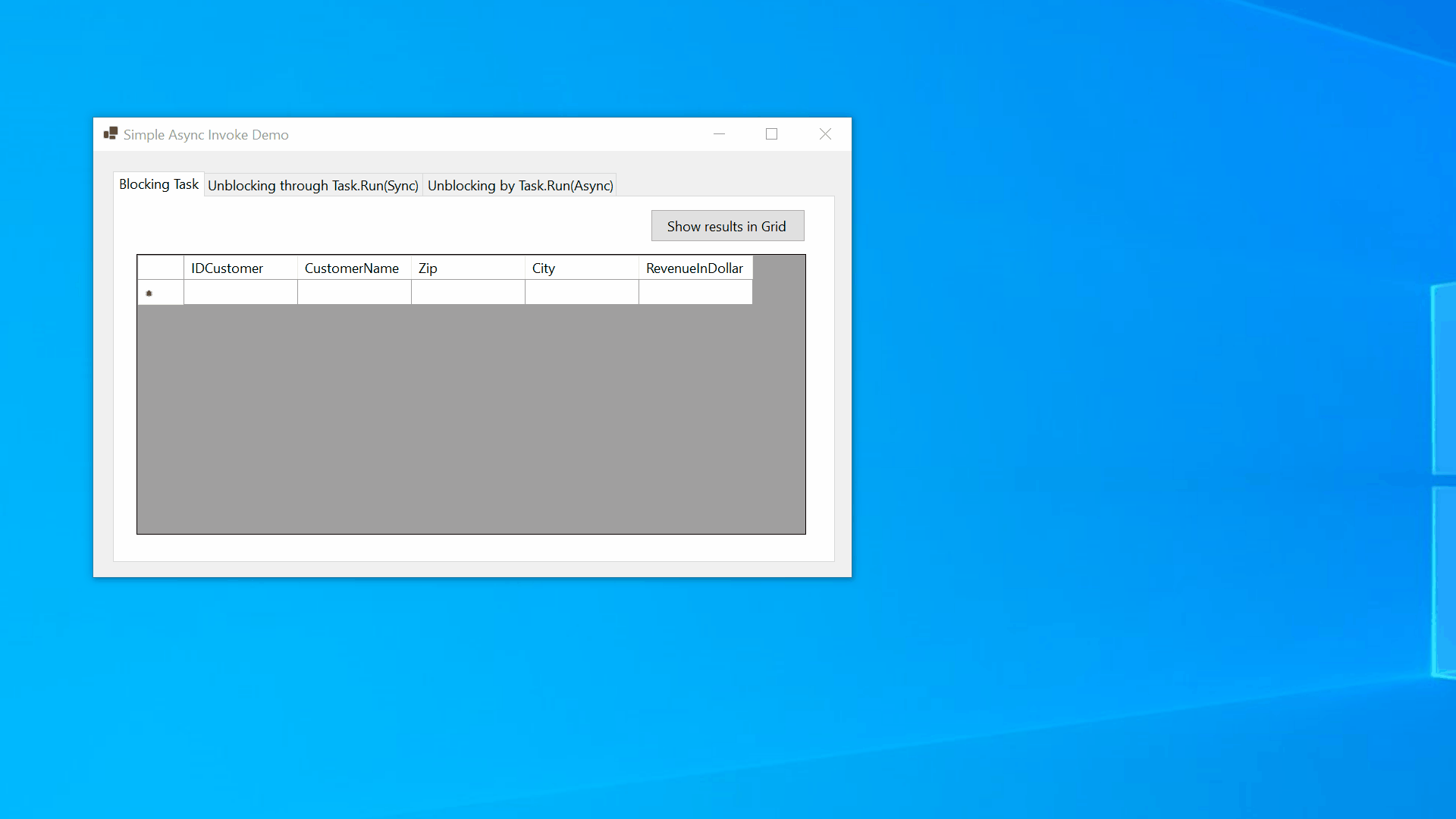
Task: Click the RevenueInDollar column header
Action: [695, 268]
